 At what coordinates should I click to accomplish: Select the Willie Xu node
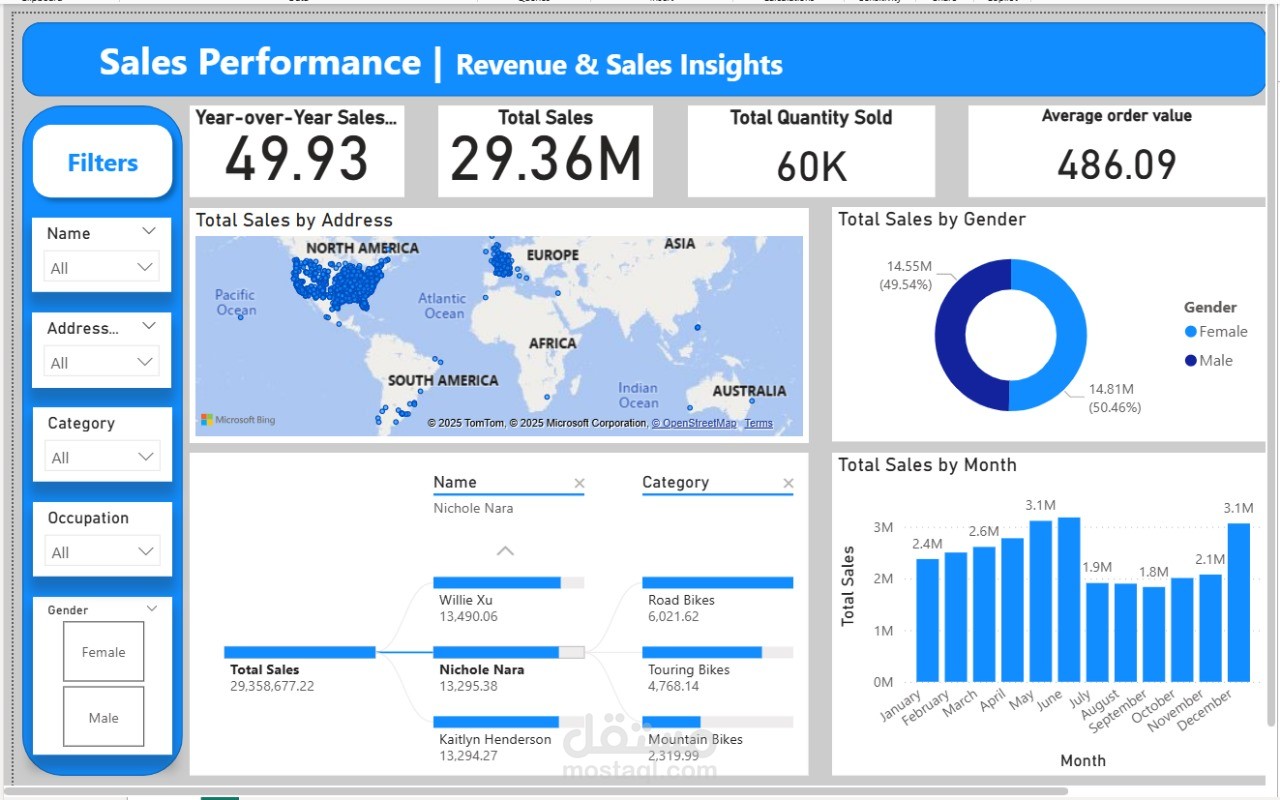tap(508, 599)
